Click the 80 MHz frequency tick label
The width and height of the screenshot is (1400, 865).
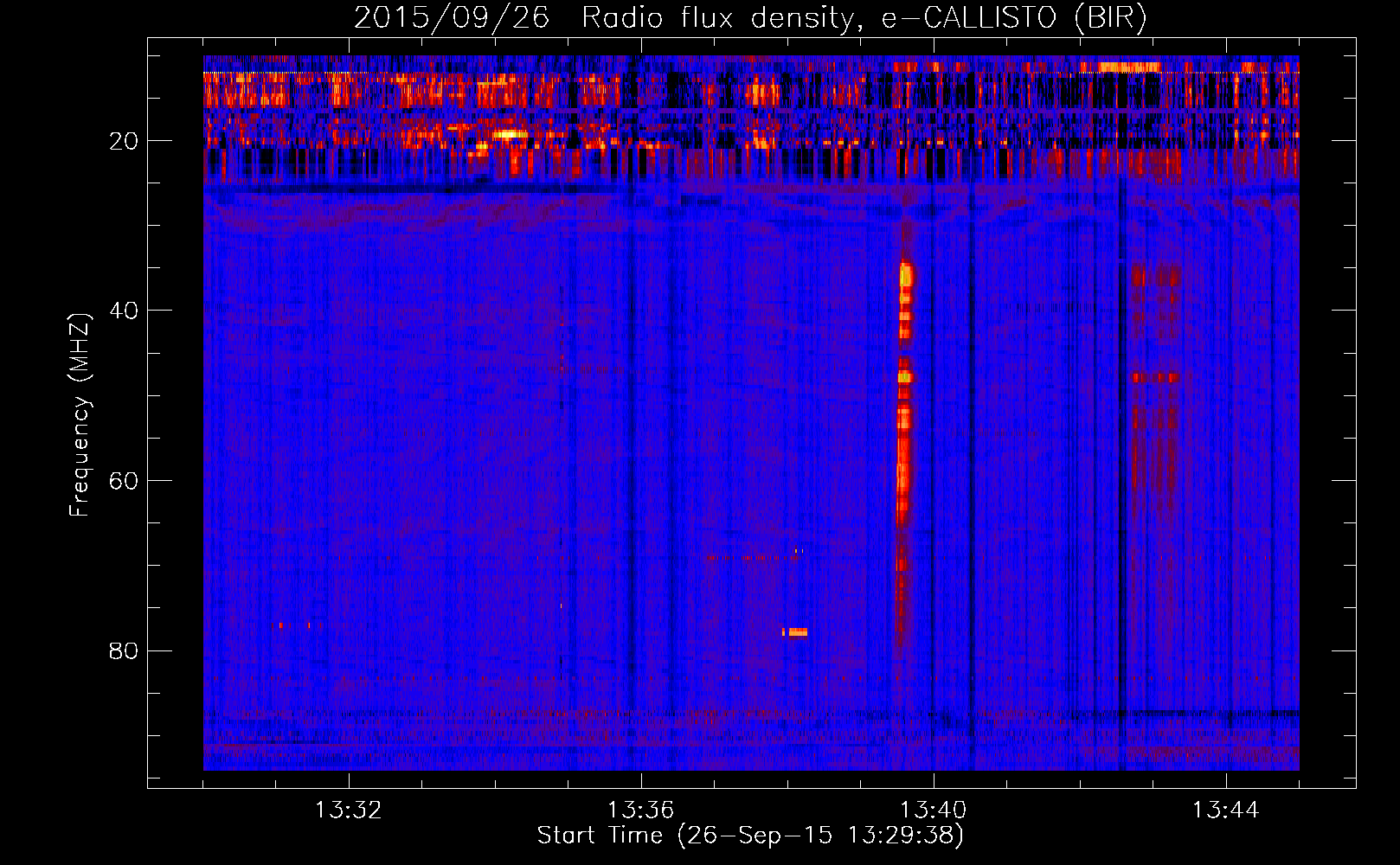[125, 650]
